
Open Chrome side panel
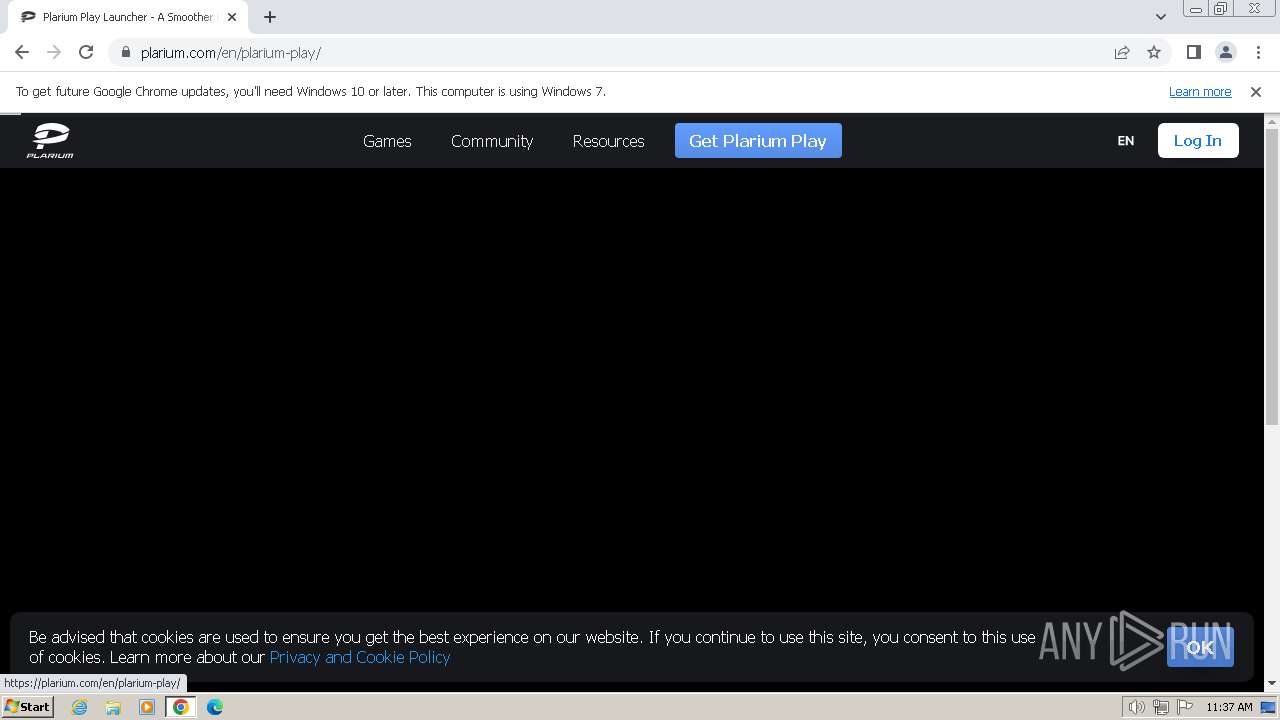click(x=1194, y=52)
